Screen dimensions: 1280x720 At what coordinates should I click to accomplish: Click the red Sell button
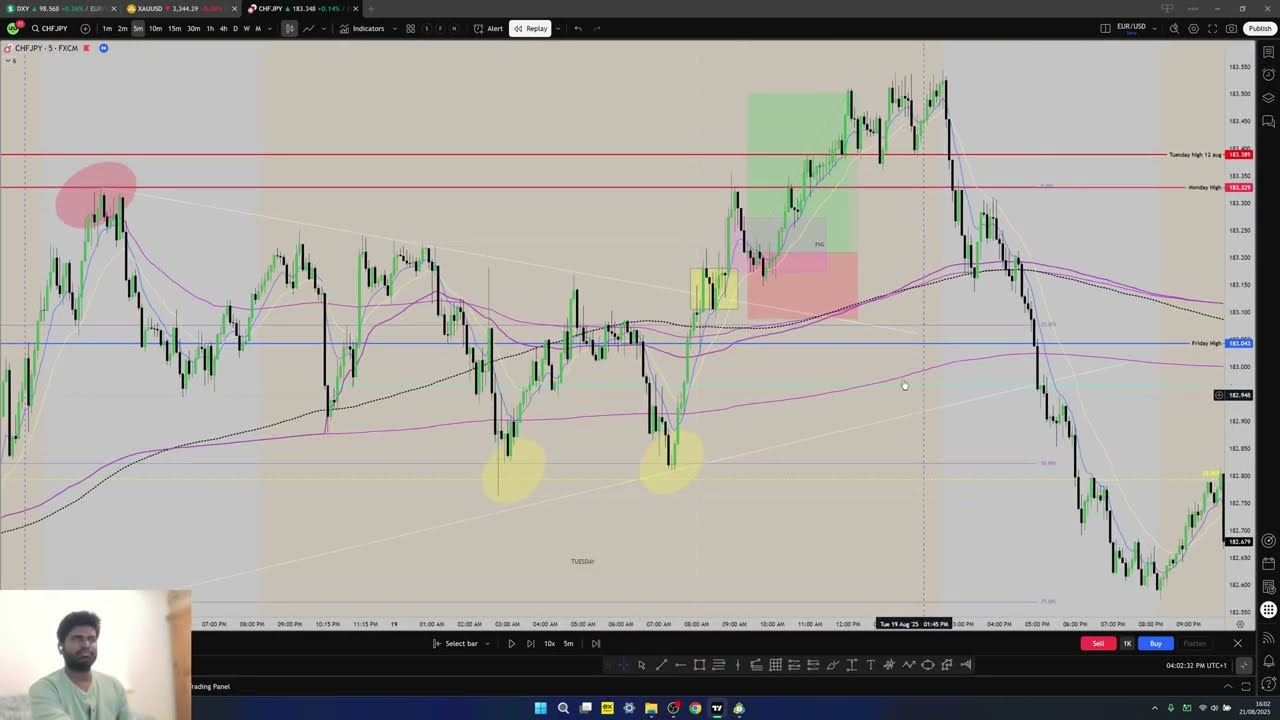click(x=1097, y=643)
